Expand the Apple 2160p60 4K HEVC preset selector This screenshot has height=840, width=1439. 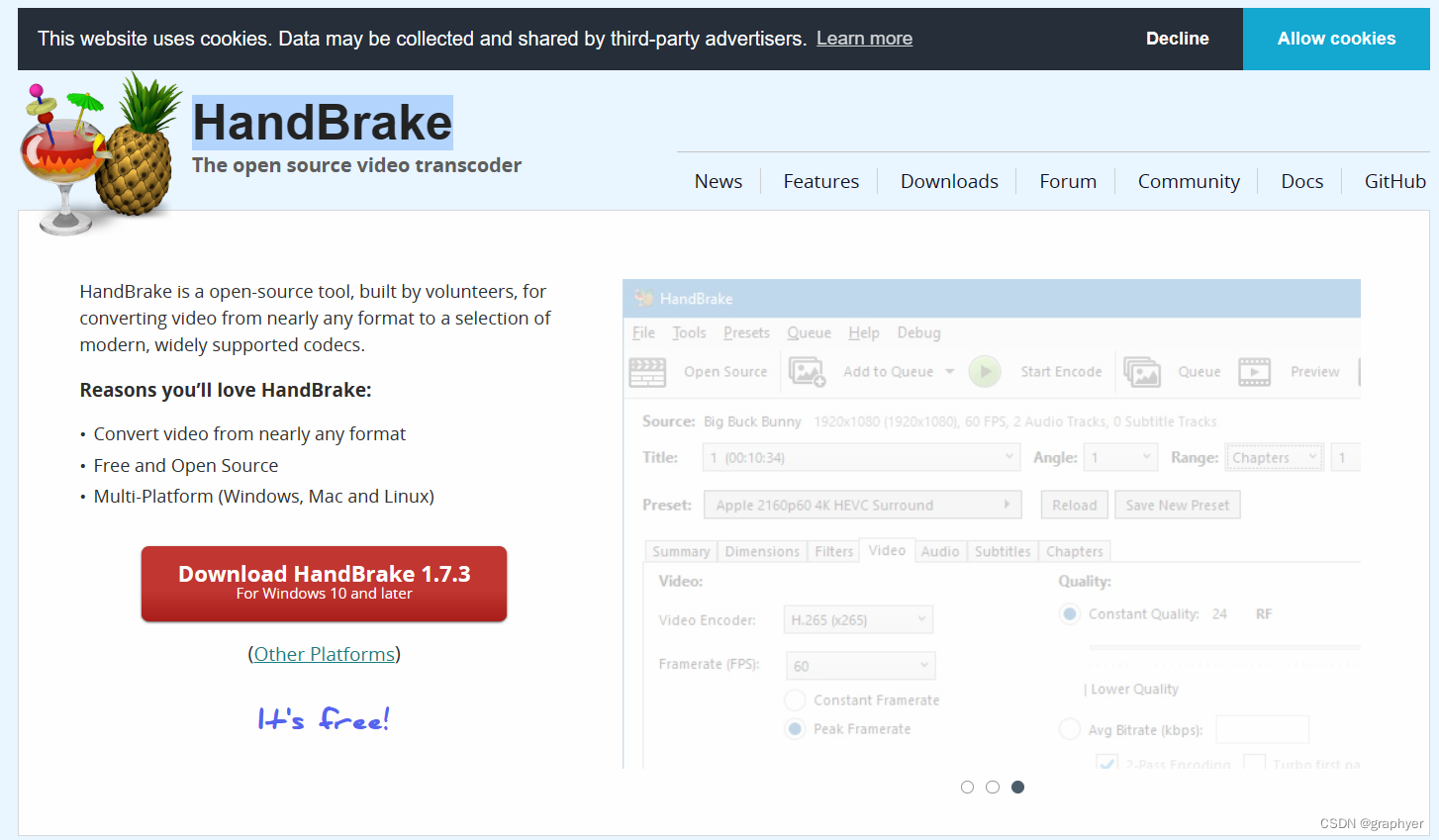862,505
